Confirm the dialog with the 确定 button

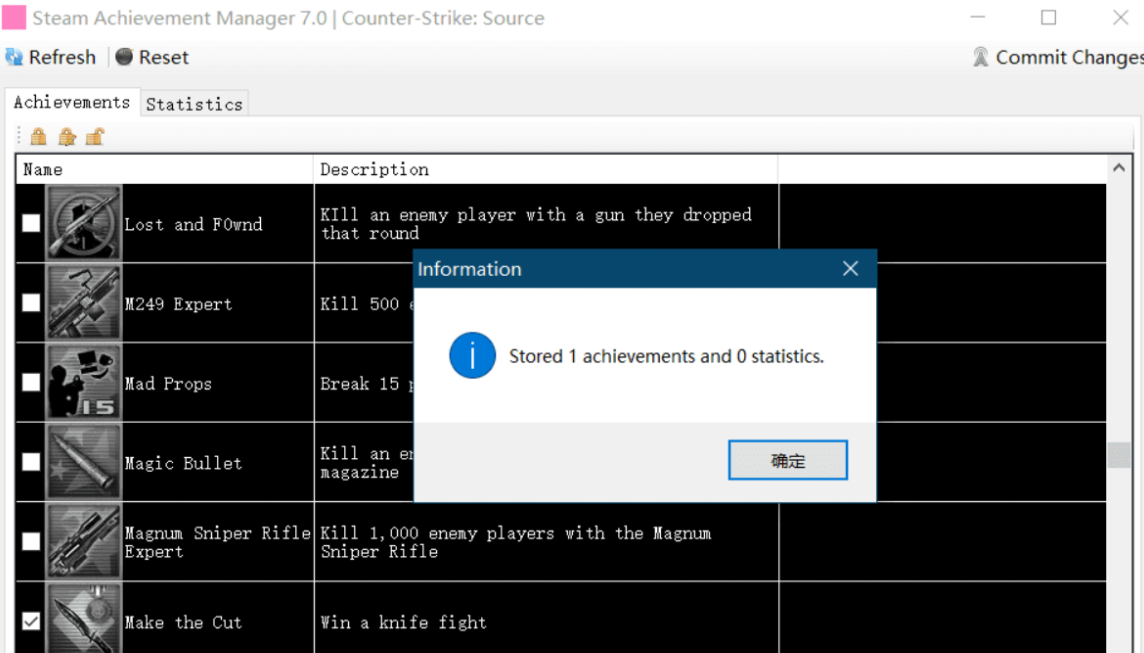pyautogui.click(x=787, y=460)
